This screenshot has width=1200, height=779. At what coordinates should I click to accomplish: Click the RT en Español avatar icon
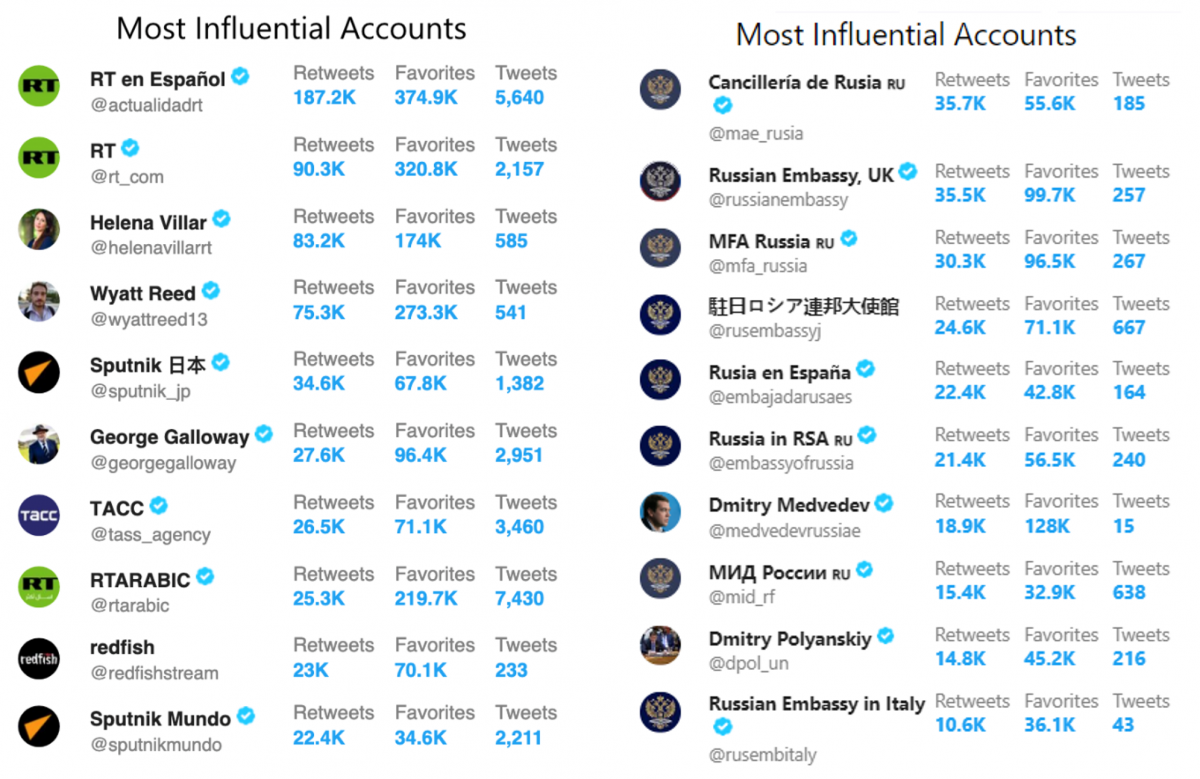(x=39, y=87)
